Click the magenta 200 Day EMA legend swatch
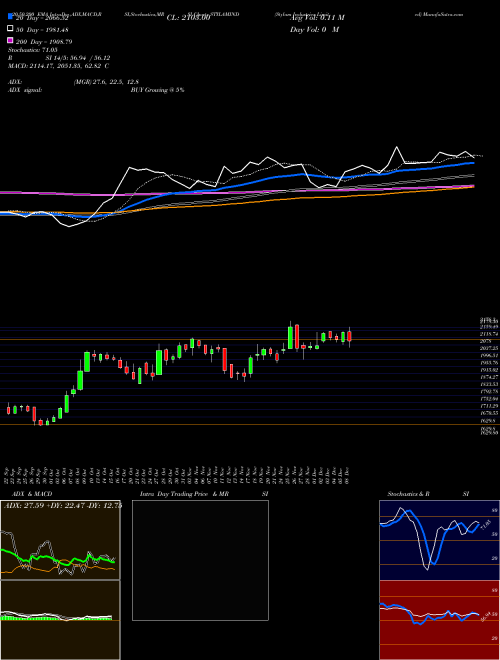The width and height of the screenshot is (500, 660). click(x=10, y=40)
